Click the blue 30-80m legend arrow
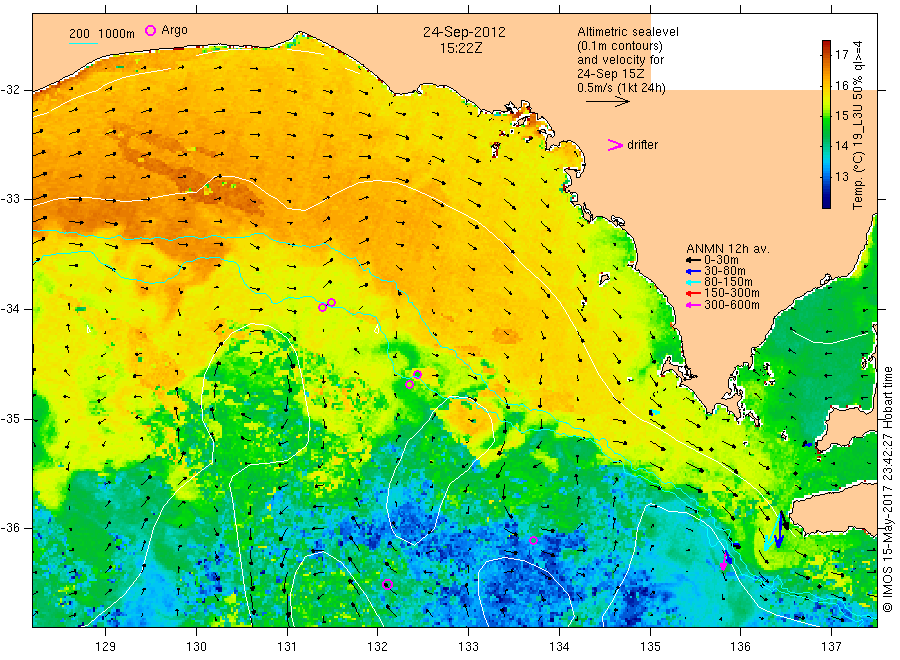The width and height of the screenshot is (900, 660). (x=693, y=271)
